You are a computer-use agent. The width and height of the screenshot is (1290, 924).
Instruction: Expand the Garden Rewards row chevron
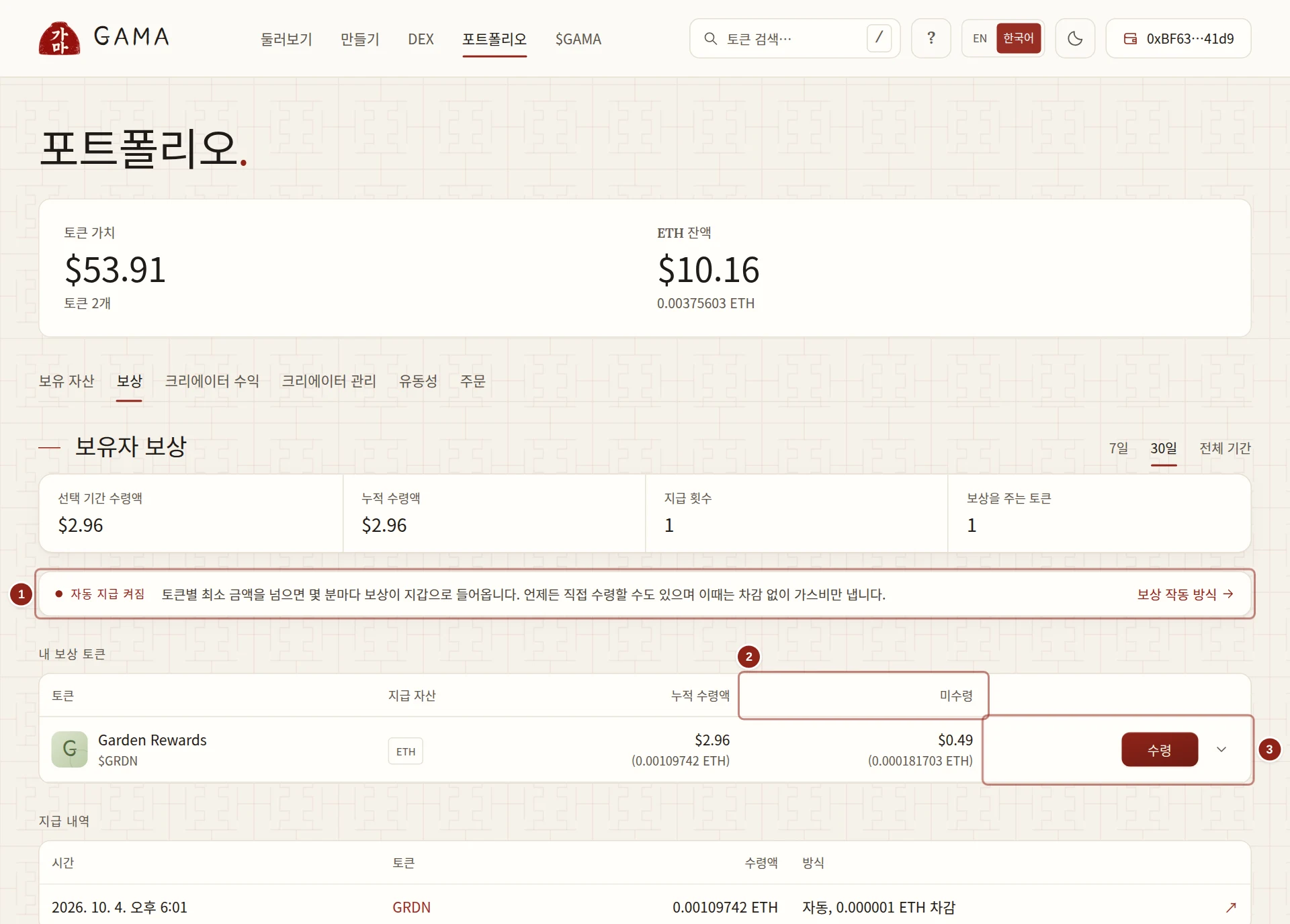pyautogui.click(x=1221, y=749)
